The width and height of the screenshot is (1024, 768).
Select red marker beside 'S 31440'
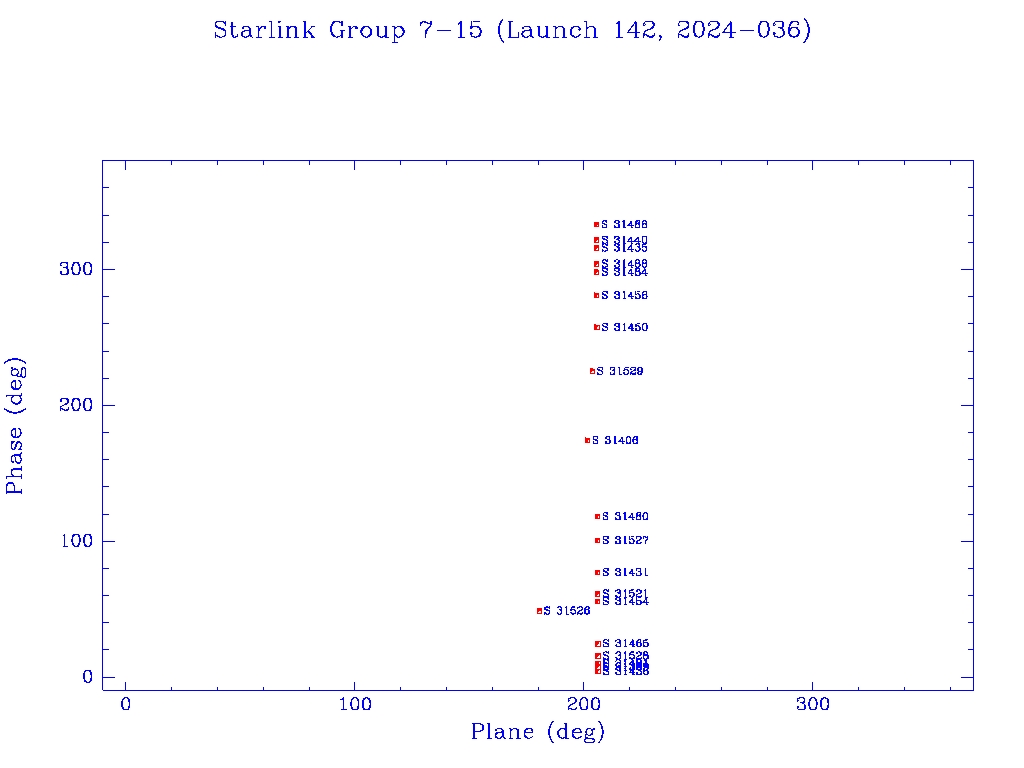(x=596, y=240)
